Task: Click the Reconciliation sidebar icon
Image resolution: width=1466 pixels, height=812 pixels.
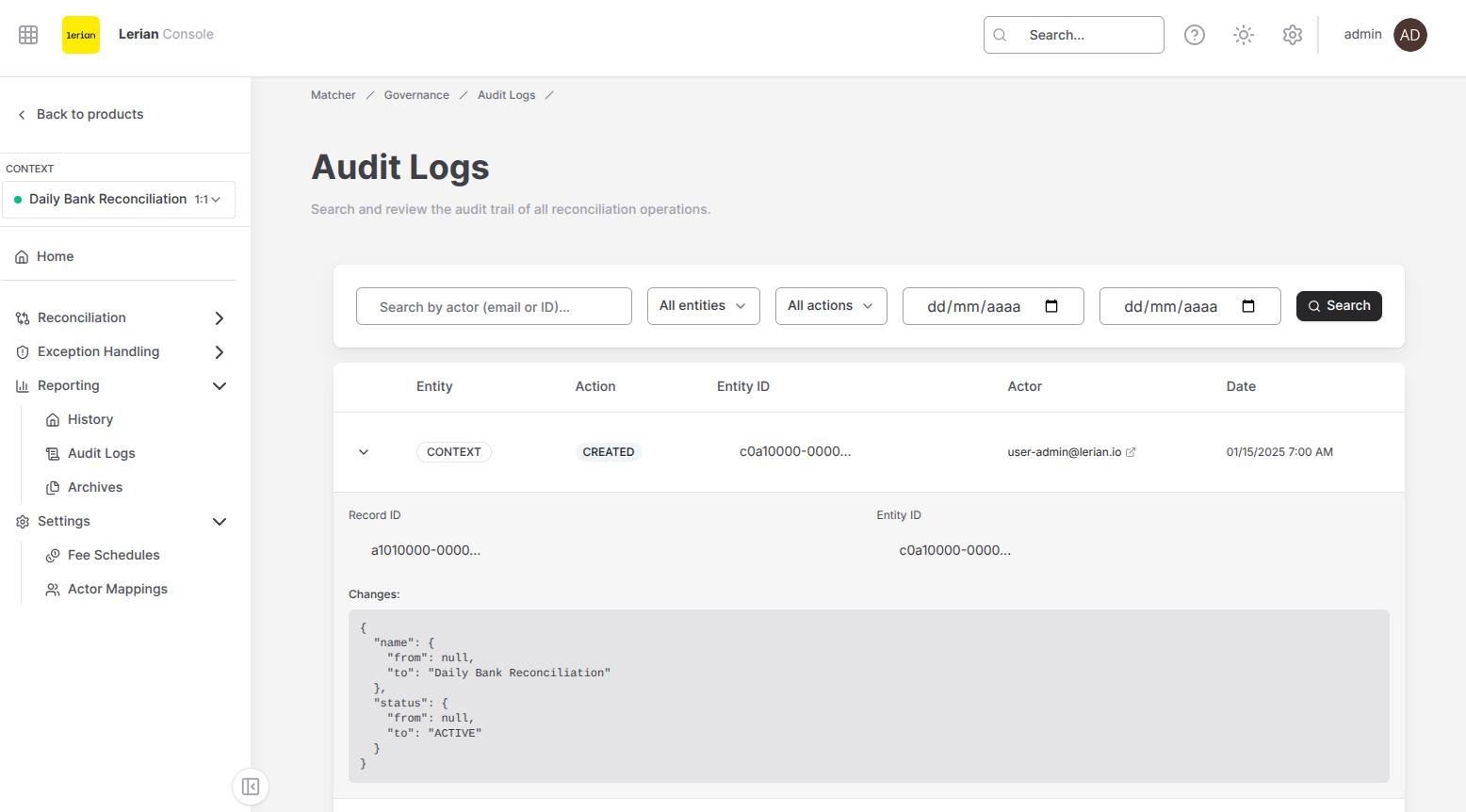Action: 23,318
